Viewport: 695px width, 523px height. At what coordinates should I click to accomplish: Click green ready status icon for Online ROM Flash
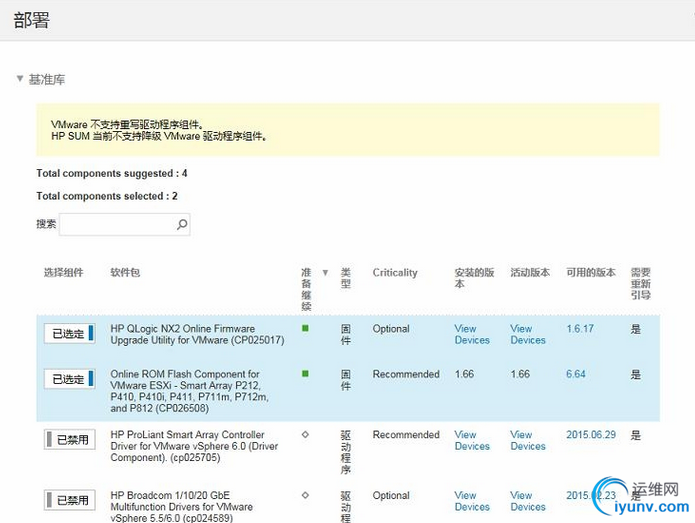pyautogui.click(x=305, y=374)
